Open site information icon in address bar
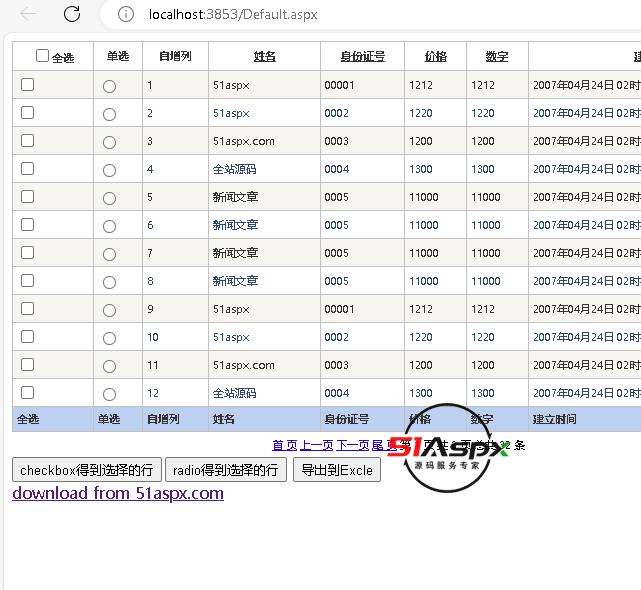Screen dimensions: 641x590 pos(126,14)
